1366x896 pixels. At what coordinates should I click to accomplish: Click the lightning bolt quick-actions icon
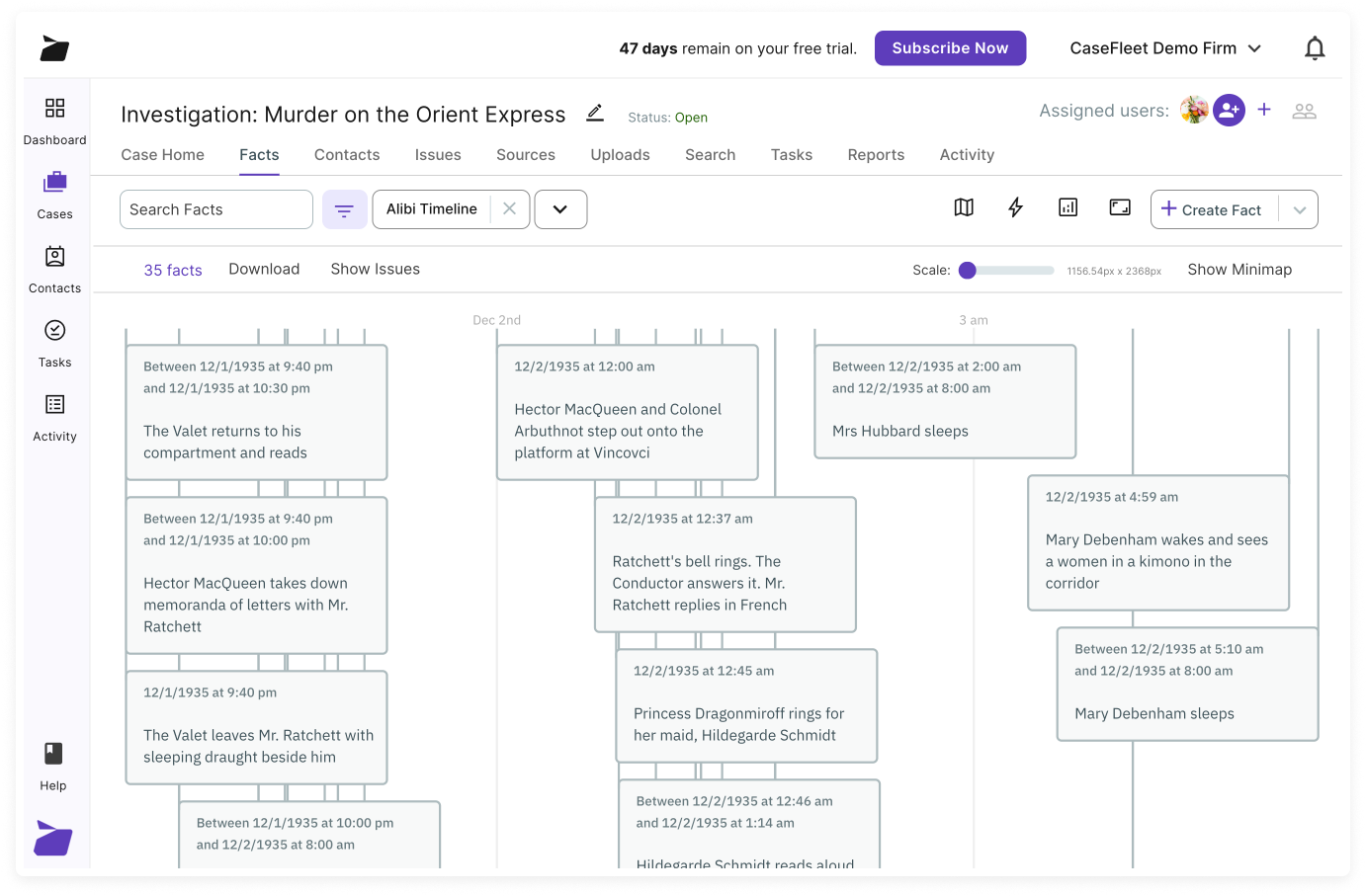(x=1016, y=208)
